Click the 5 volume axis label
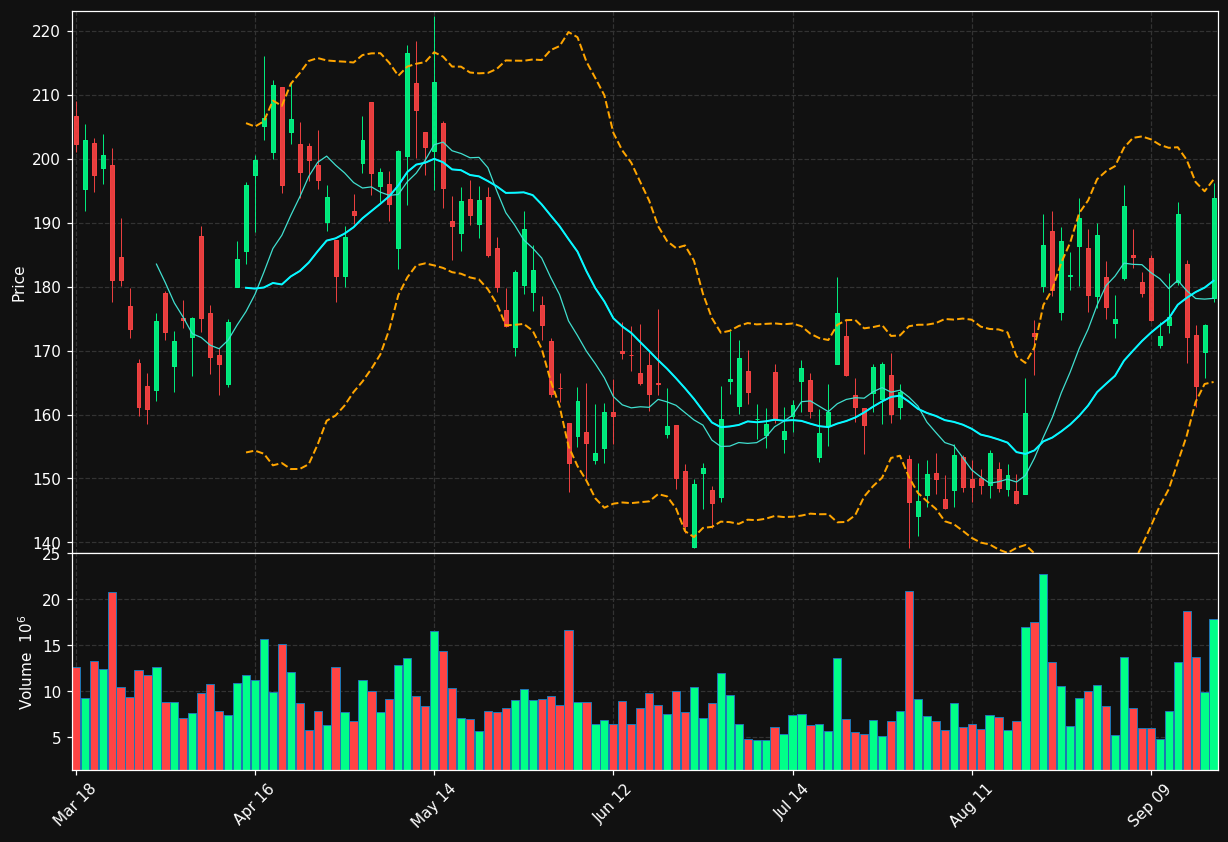Image resolution: width=1228 pixels, height=842 pixels. 56,738
